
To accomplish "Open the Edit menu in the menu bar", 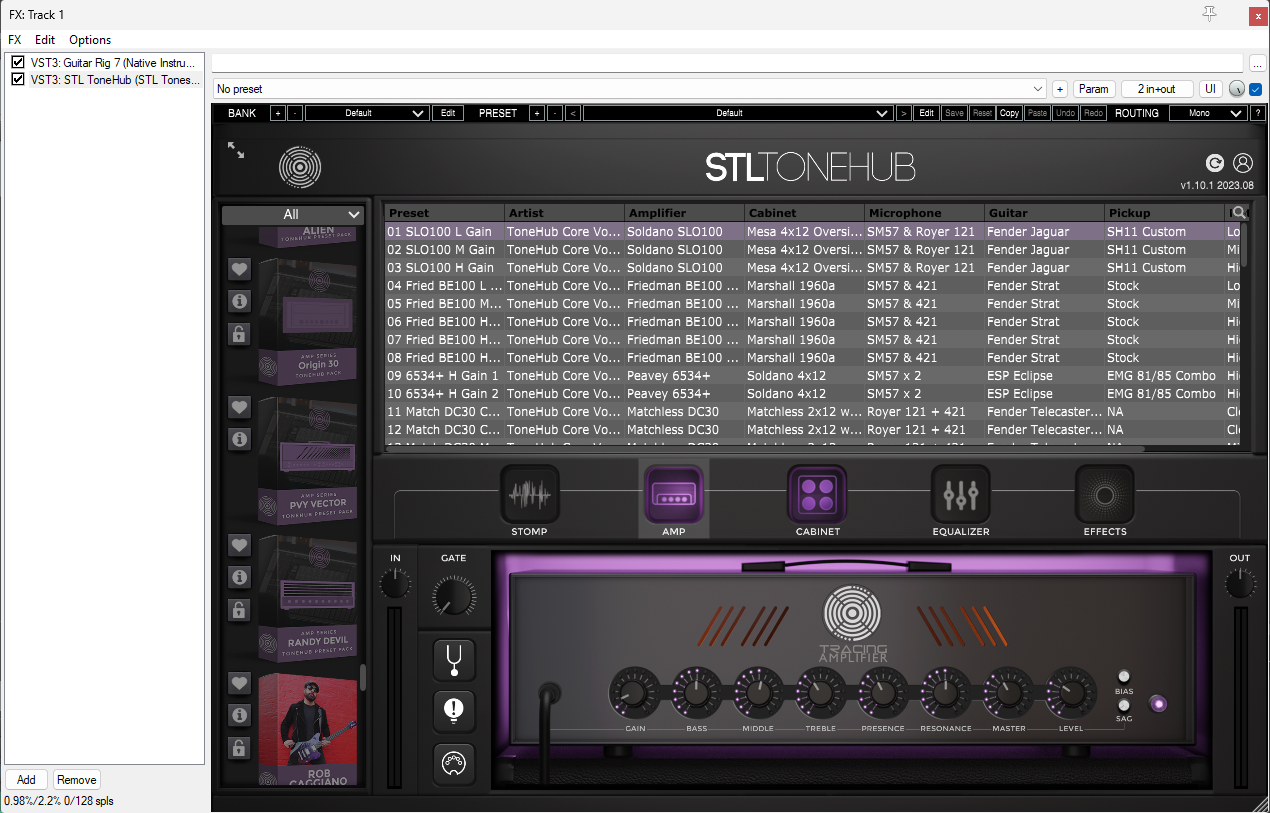I will (x=45, y=40).
